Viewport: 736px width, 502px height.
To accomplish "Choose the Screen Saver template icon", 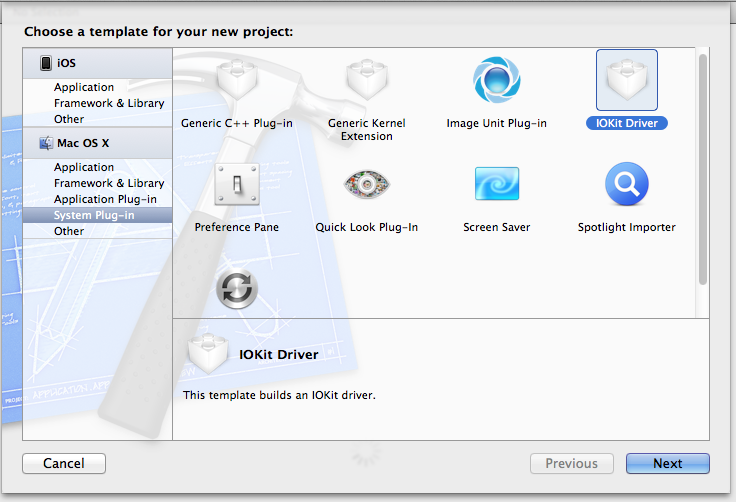I will pos(496,186).
